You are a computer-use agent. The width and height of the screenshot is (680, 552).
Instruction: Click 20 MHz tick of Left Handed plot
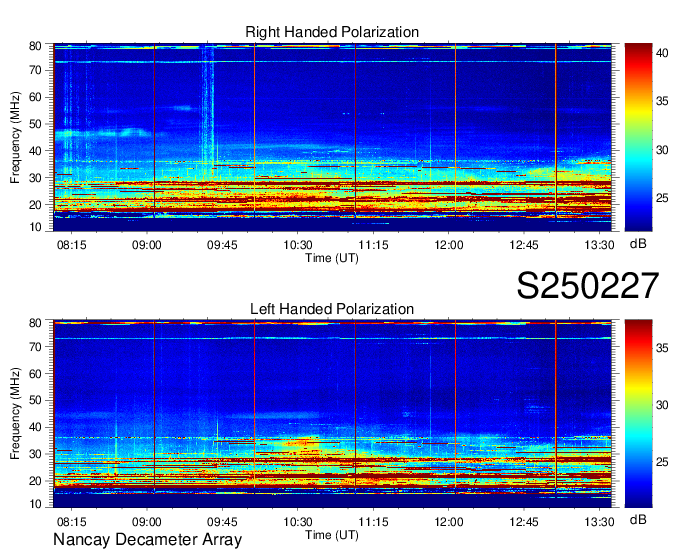(35, 481)
